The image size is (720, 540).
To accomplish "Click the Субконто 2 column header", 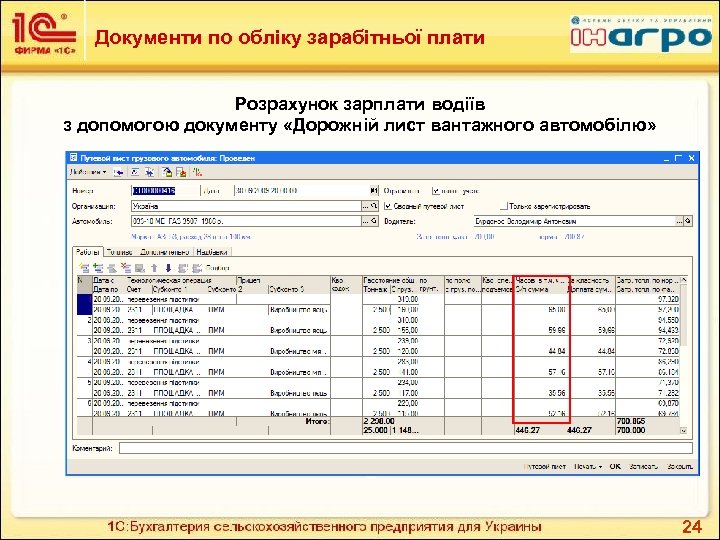I will pos(237,289).
